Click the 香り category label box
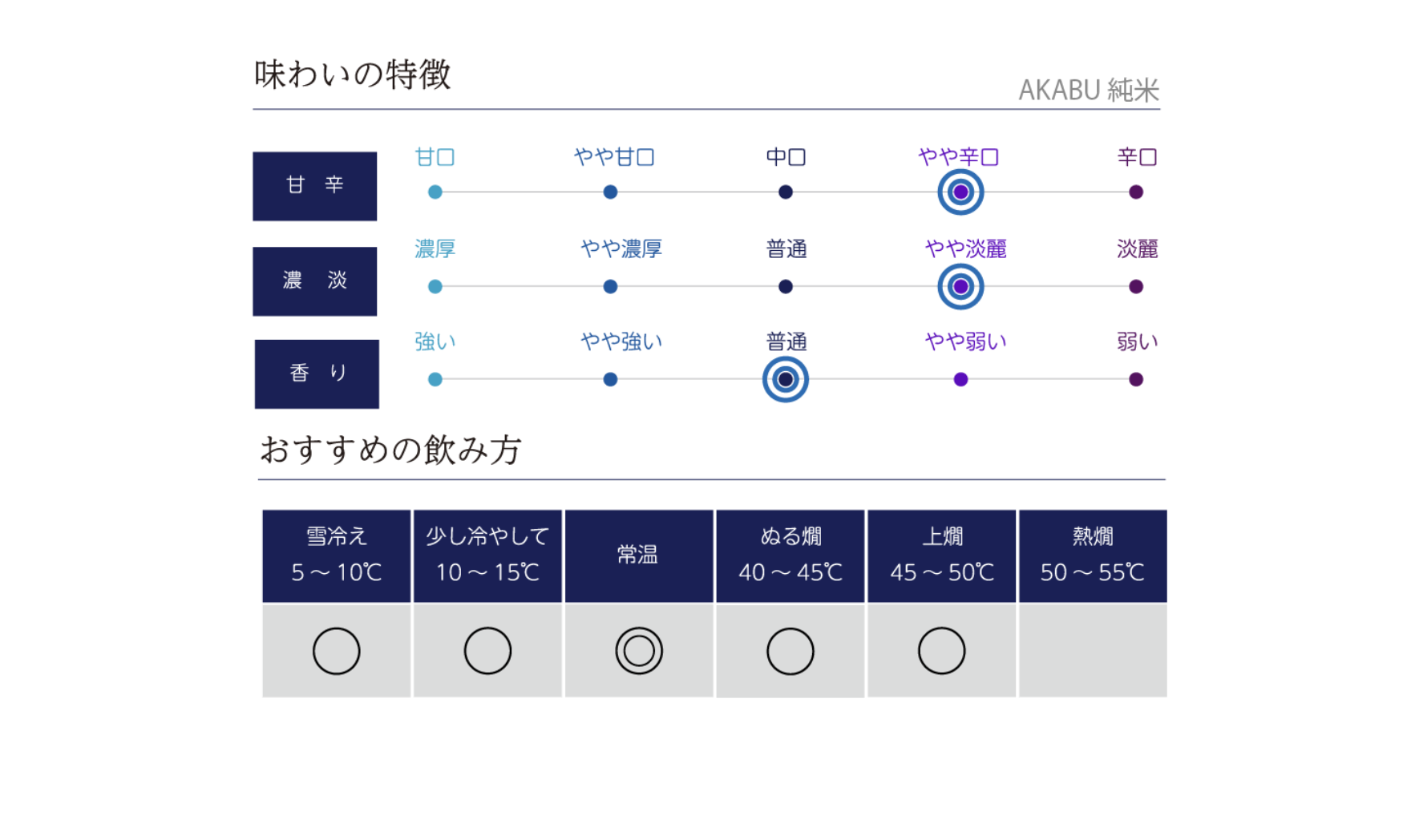Image resolution: width=1403 pixels, height=840 pixels. (x=317, y=374)
